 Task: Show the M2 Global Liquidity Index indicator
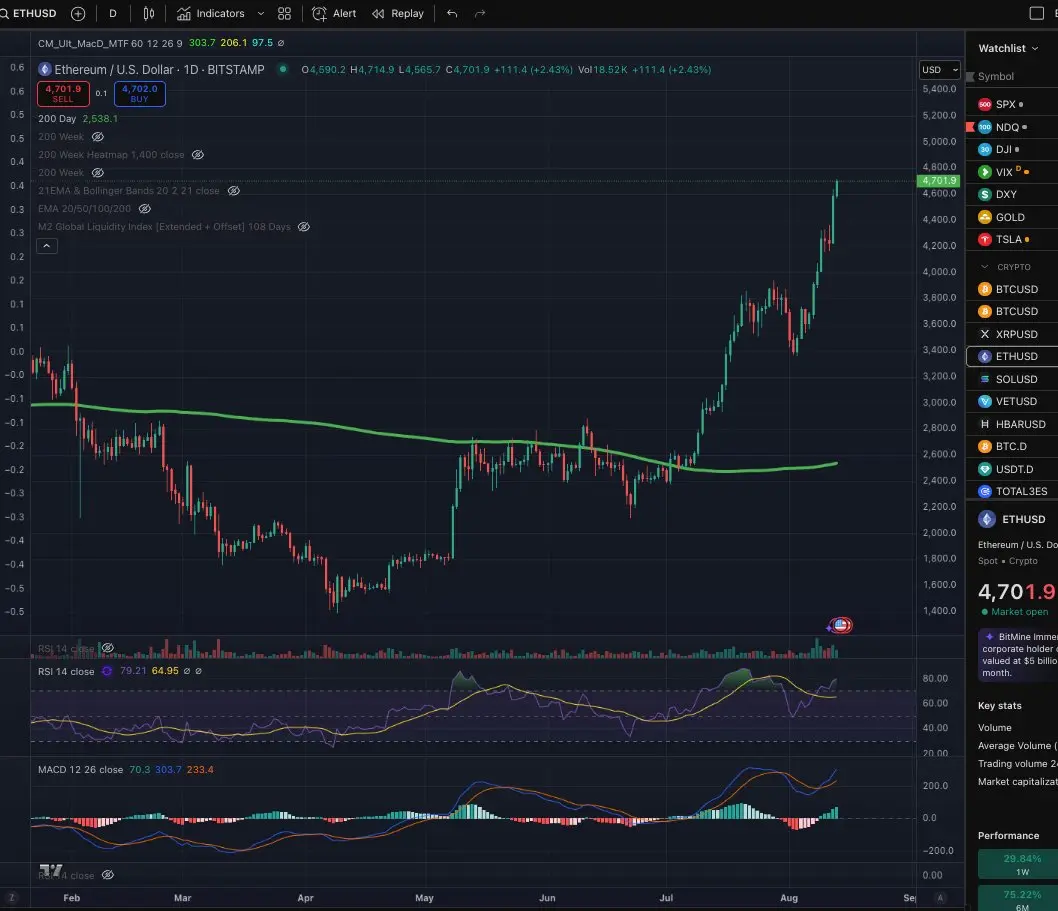tap(304, 227)
